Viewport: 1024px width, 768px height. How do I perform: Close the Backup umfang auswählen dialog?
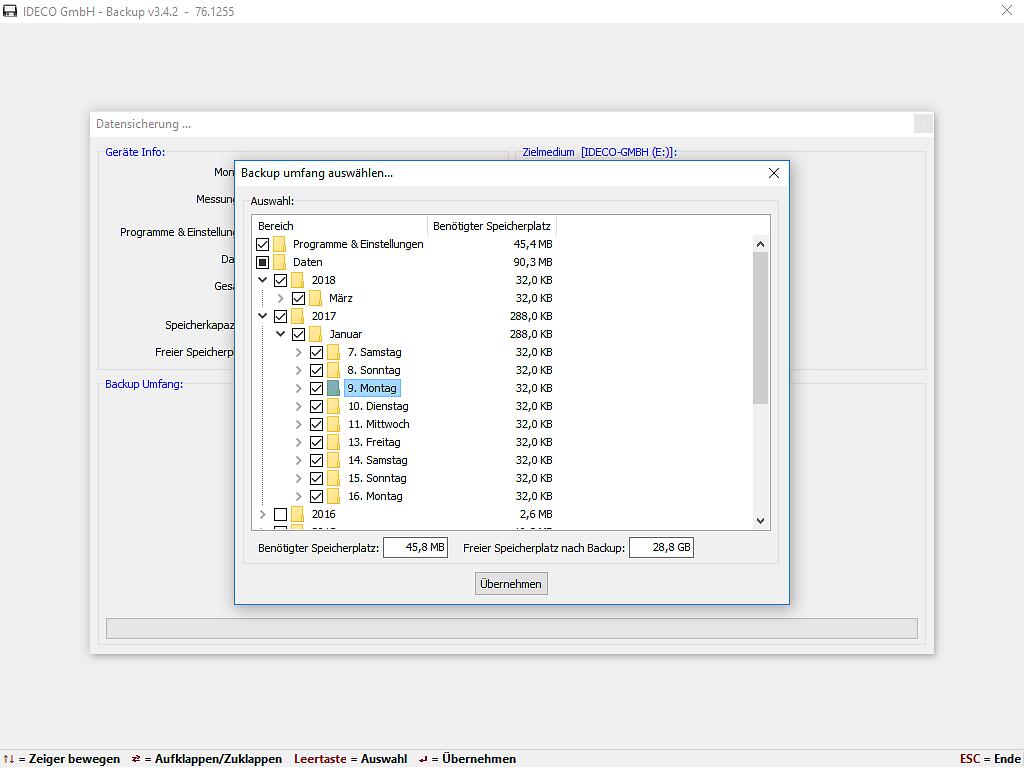[773, 173]
